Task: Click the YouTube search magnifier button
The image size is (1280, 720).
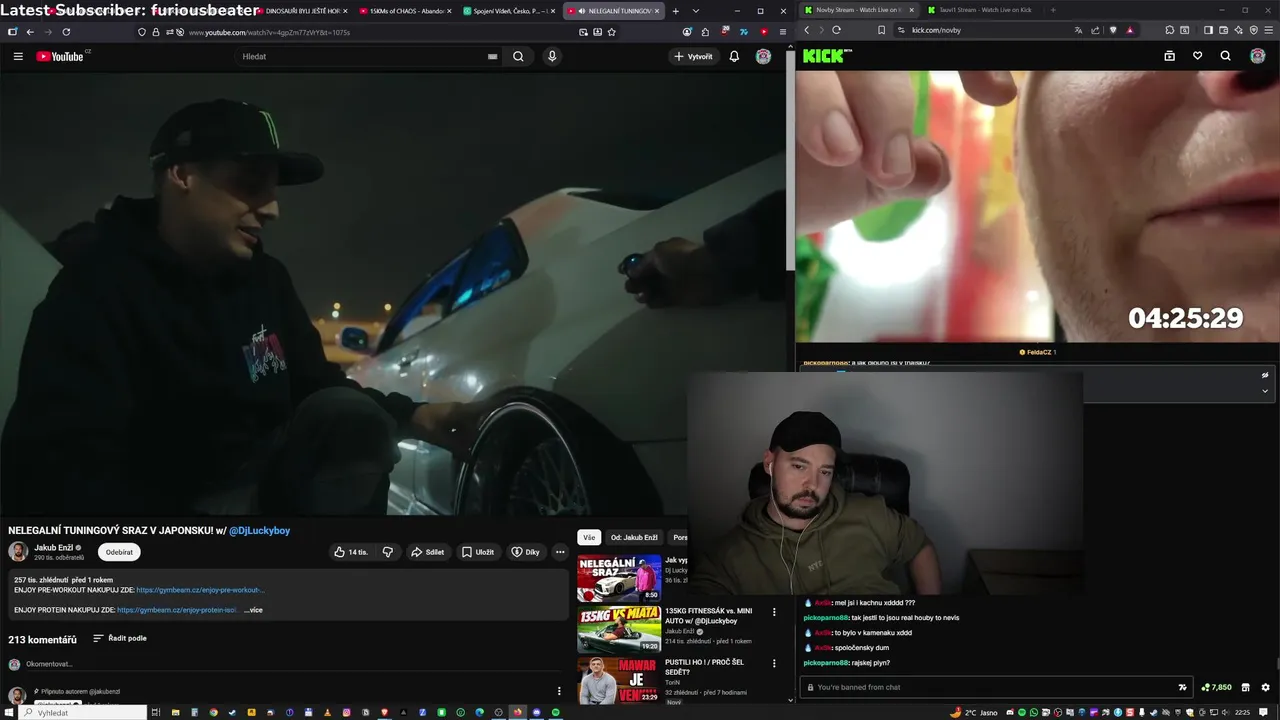Action: [518, 56]
